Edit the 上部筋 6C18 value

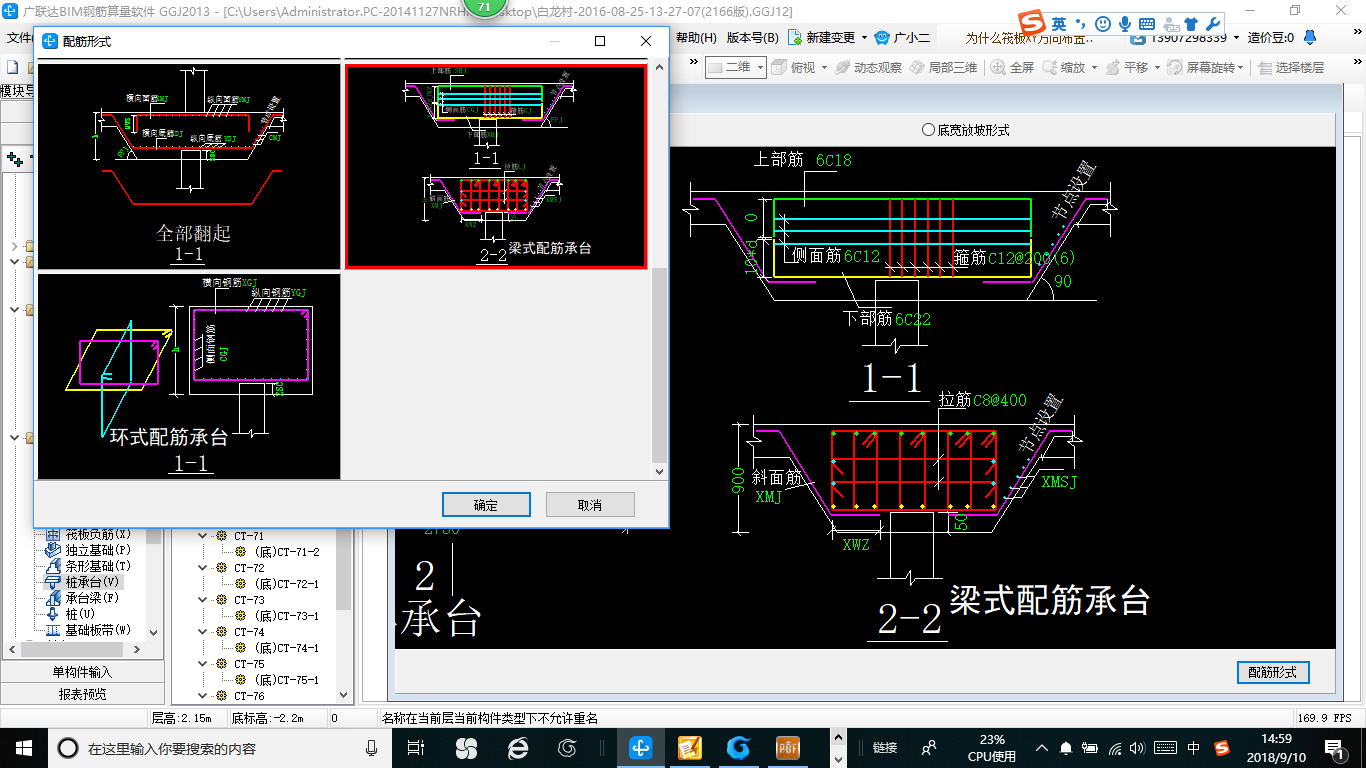point(834,160)
